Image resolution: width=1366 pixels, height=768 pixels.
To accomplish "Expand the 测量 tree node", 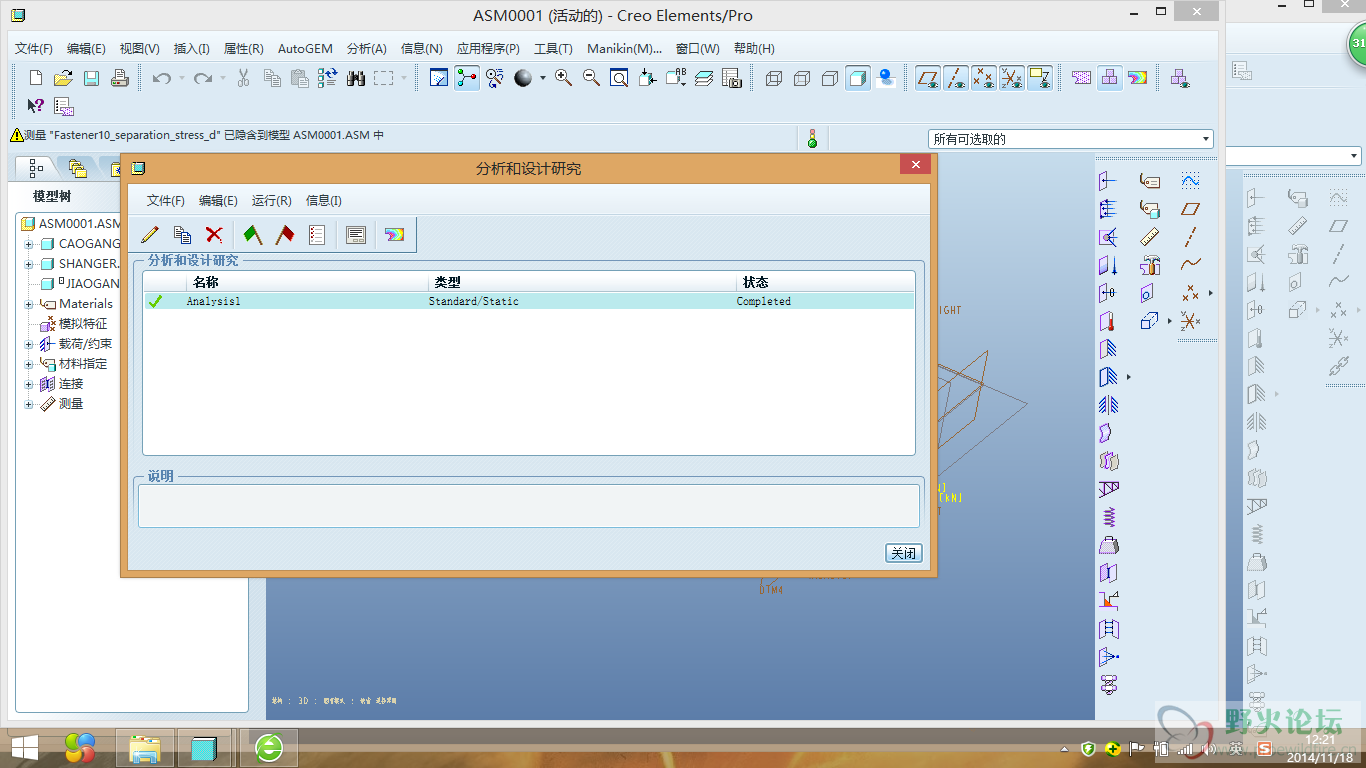I will (x=29, y=404).
